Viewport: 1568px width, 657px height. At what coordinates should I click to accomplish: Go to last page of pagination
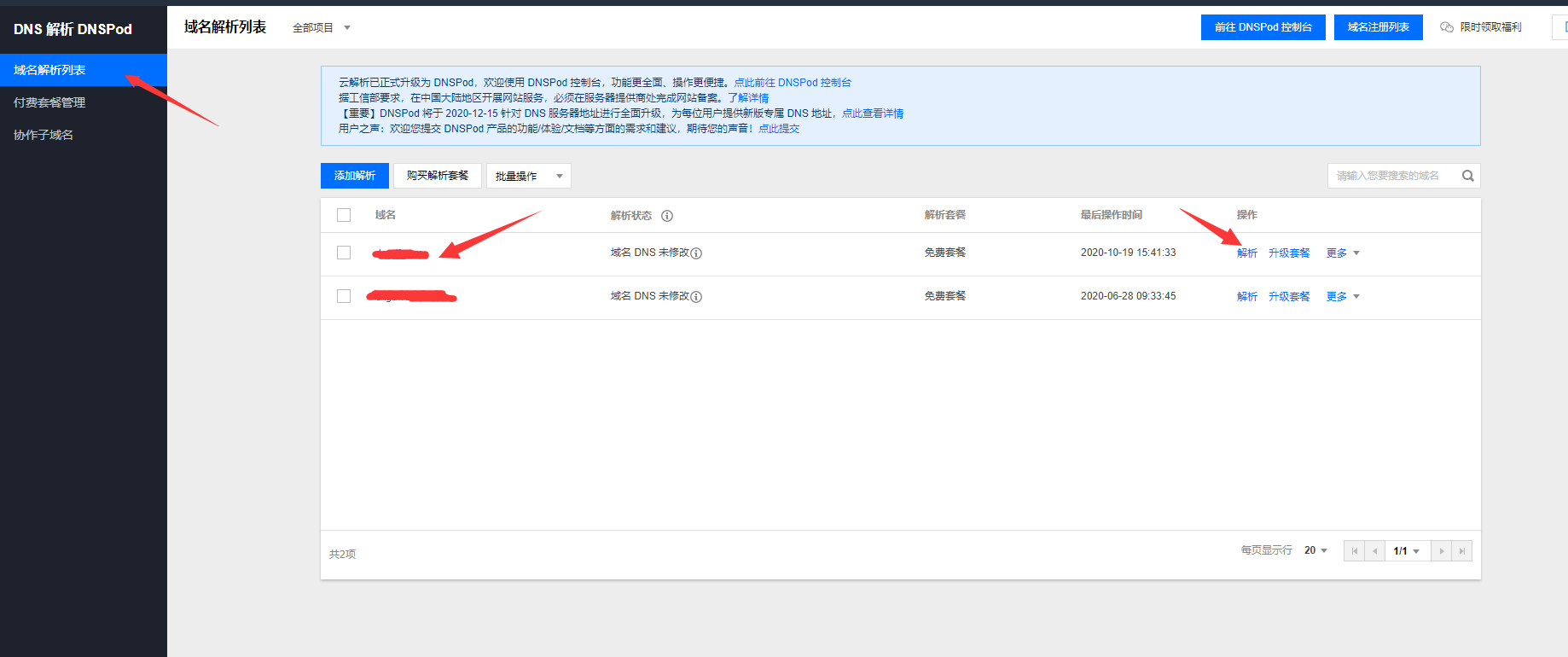coord(1462,551)
